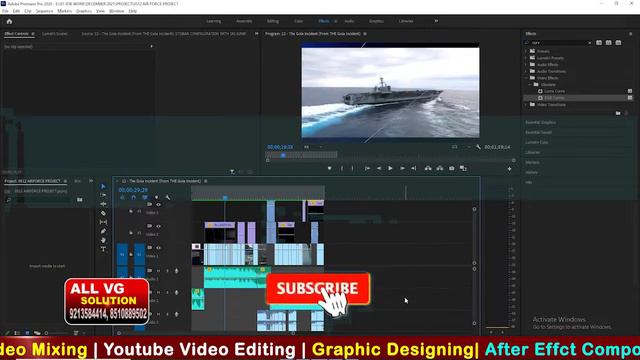Click Add Marker in timeline header
This screenshot has width=640, height=360.
tap(156, 198)
